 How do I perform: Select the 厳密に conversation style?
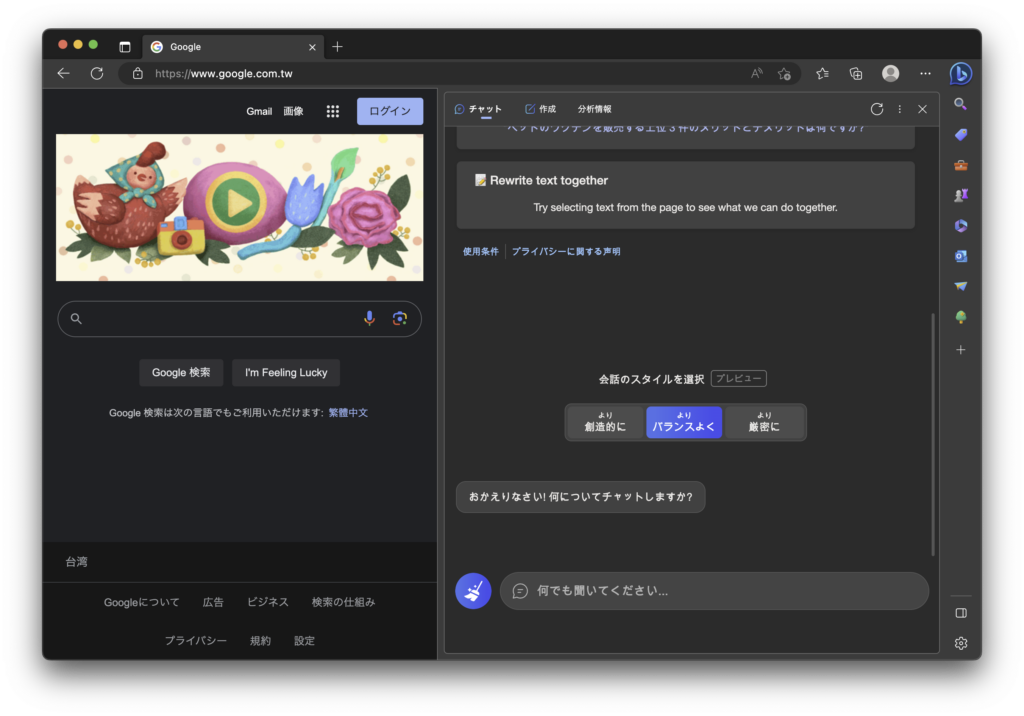point(764,422)
